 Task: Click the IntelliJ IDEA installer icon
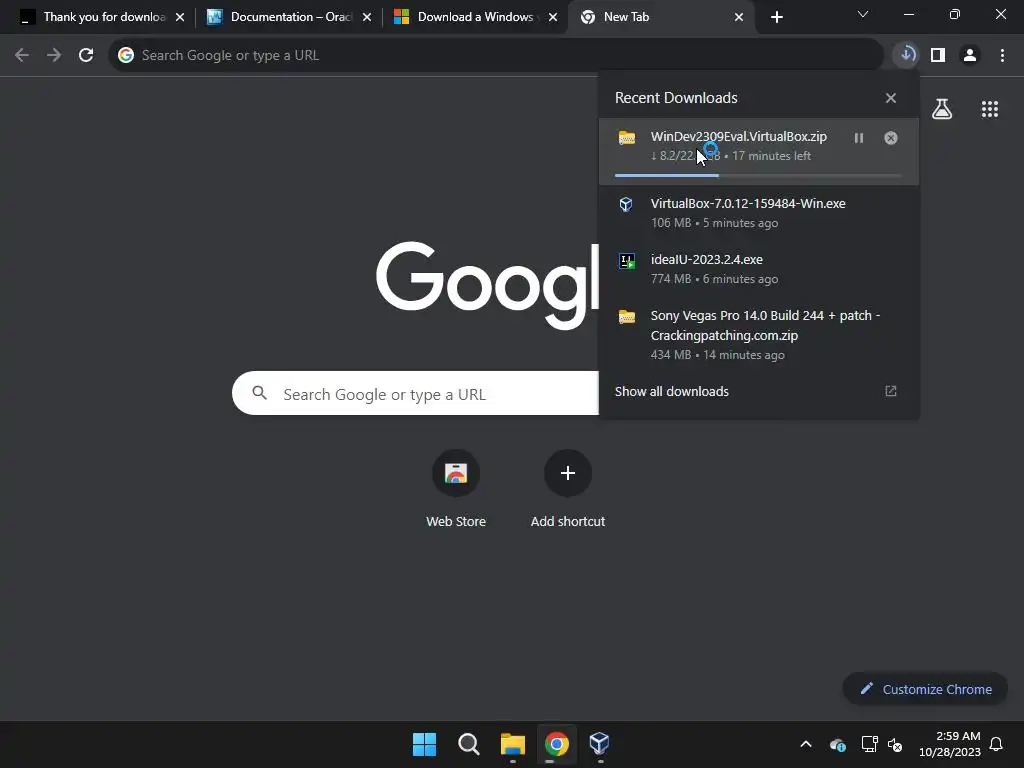click(x=627, y=261)
